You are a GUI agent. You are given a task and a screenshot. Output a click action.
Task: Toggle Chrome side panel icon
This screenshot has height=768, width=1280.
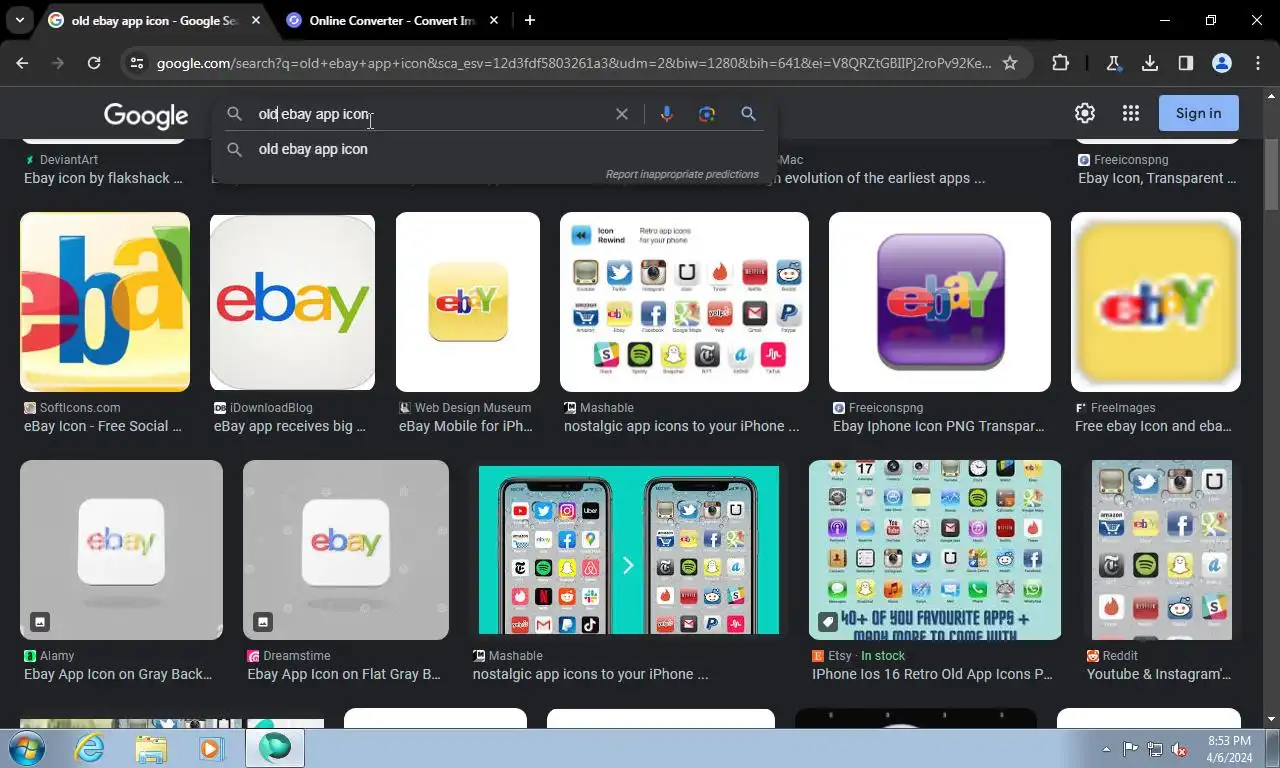click(x=1186, y=63)
